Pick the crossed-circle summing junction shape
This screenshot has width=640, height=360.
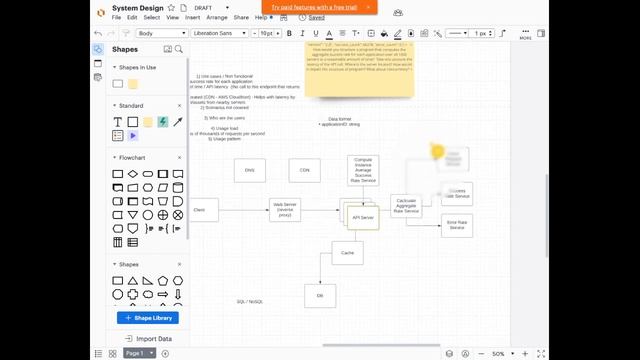178,215
